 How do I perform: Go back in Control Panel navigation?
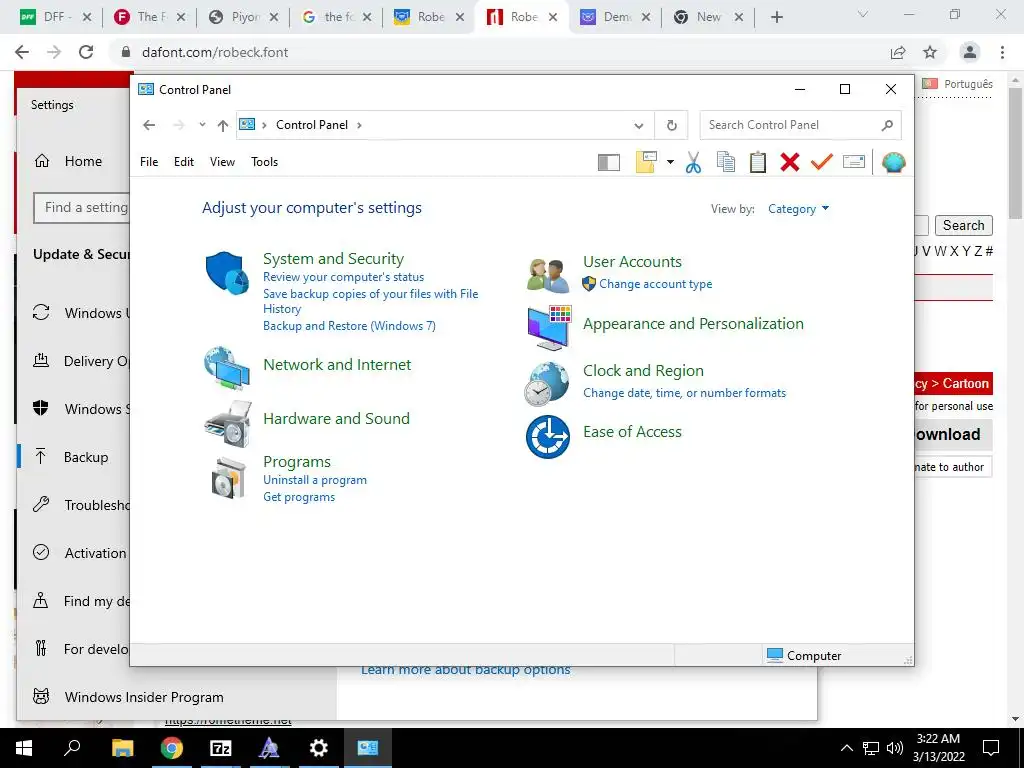click(149, 125)
